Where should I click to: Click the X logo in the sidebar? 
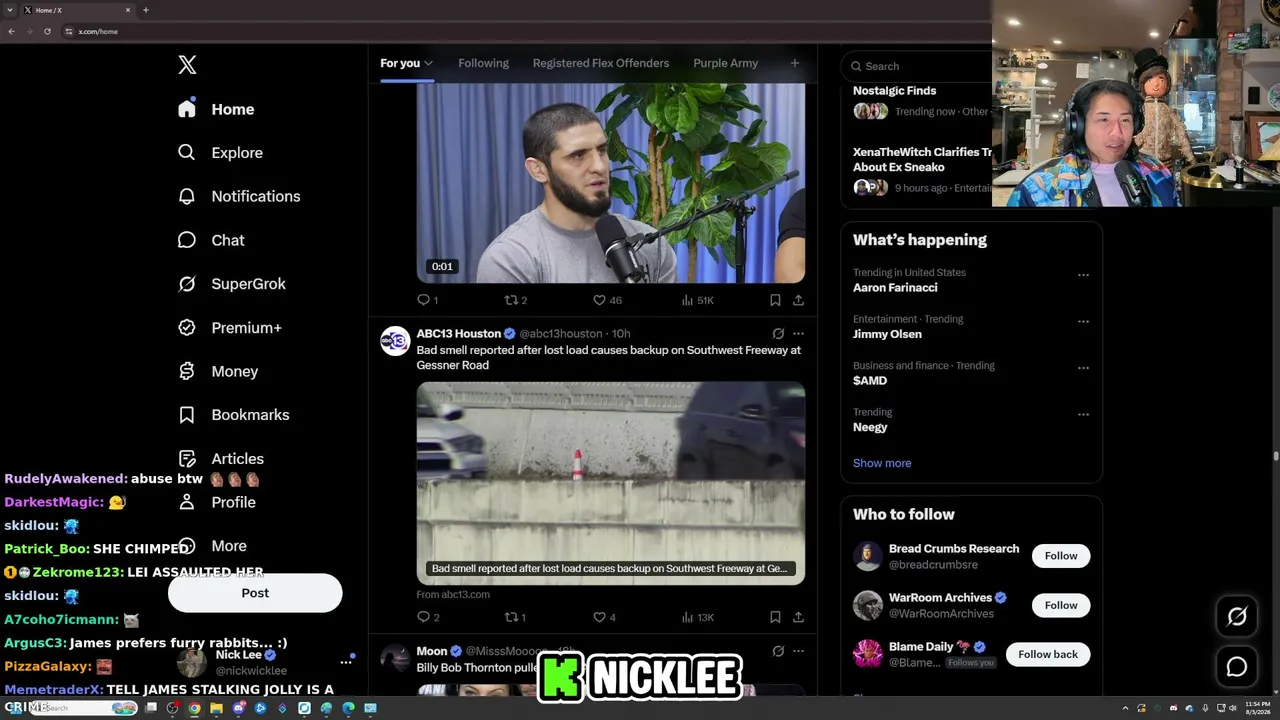pos(187,65)
